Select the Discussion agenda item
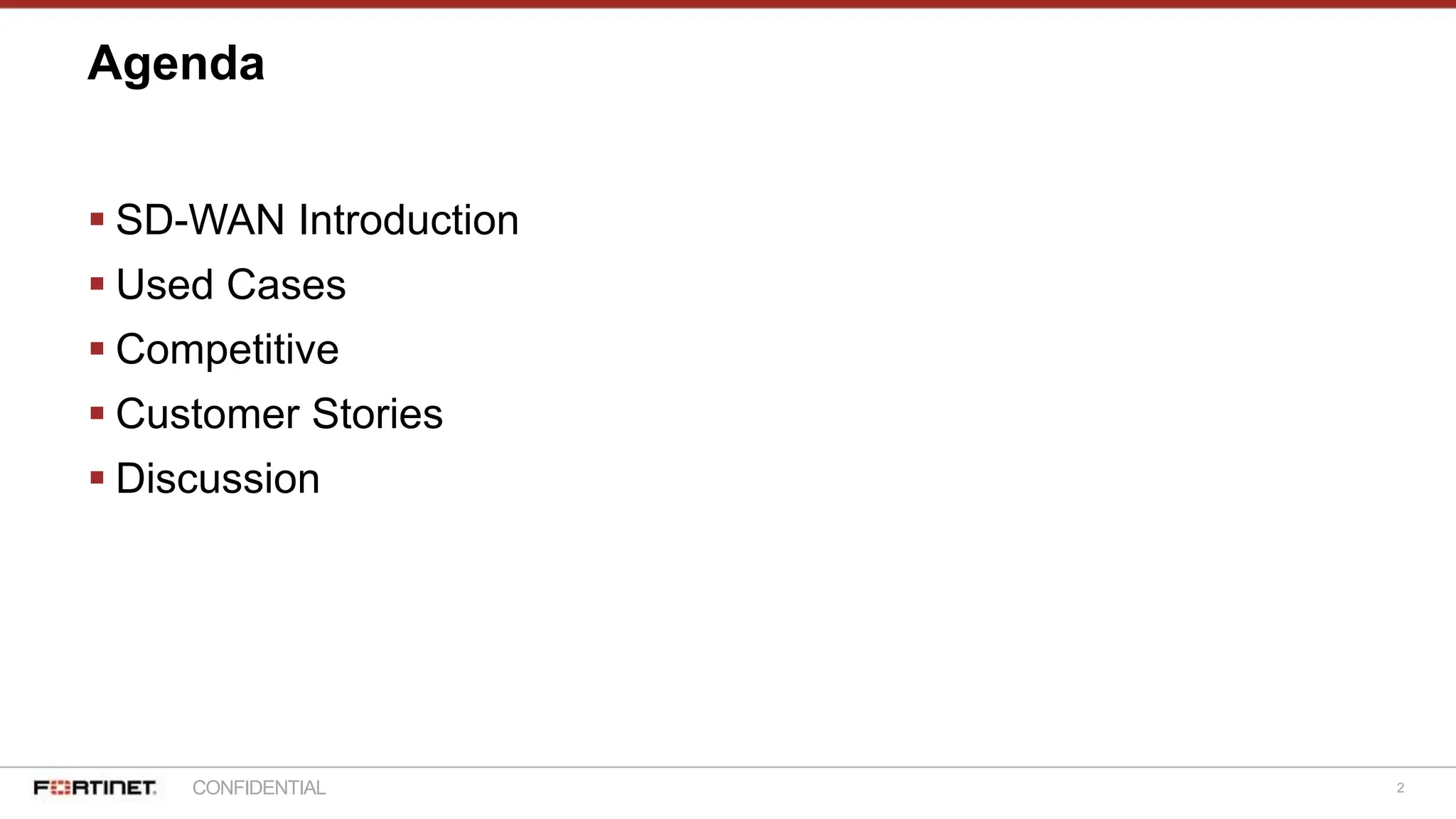Viewport: 1456px width, 819px height. [218, 478]
